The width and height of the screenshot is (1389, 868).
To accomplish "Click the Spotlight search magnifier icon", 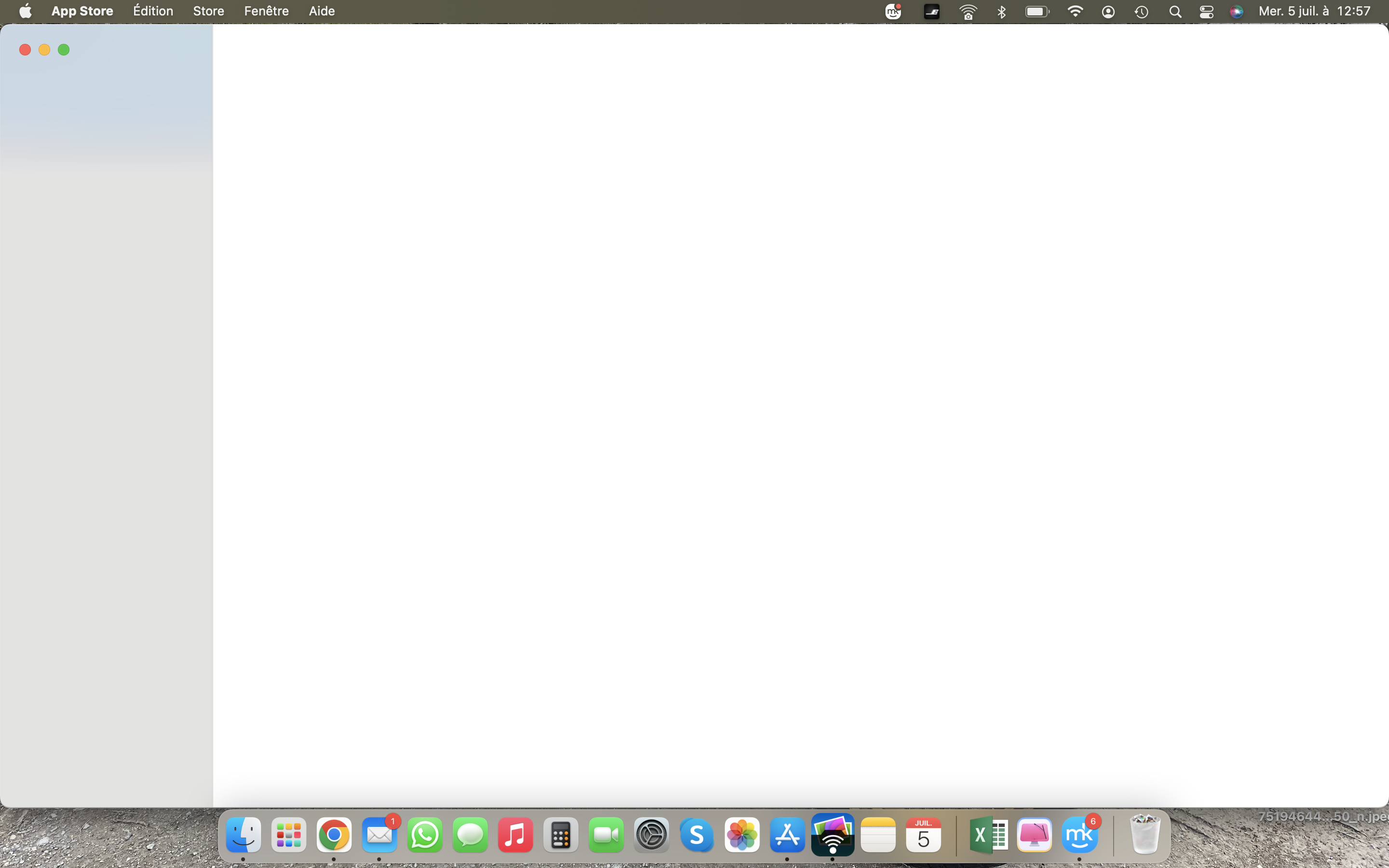I will pos(1175,12).
